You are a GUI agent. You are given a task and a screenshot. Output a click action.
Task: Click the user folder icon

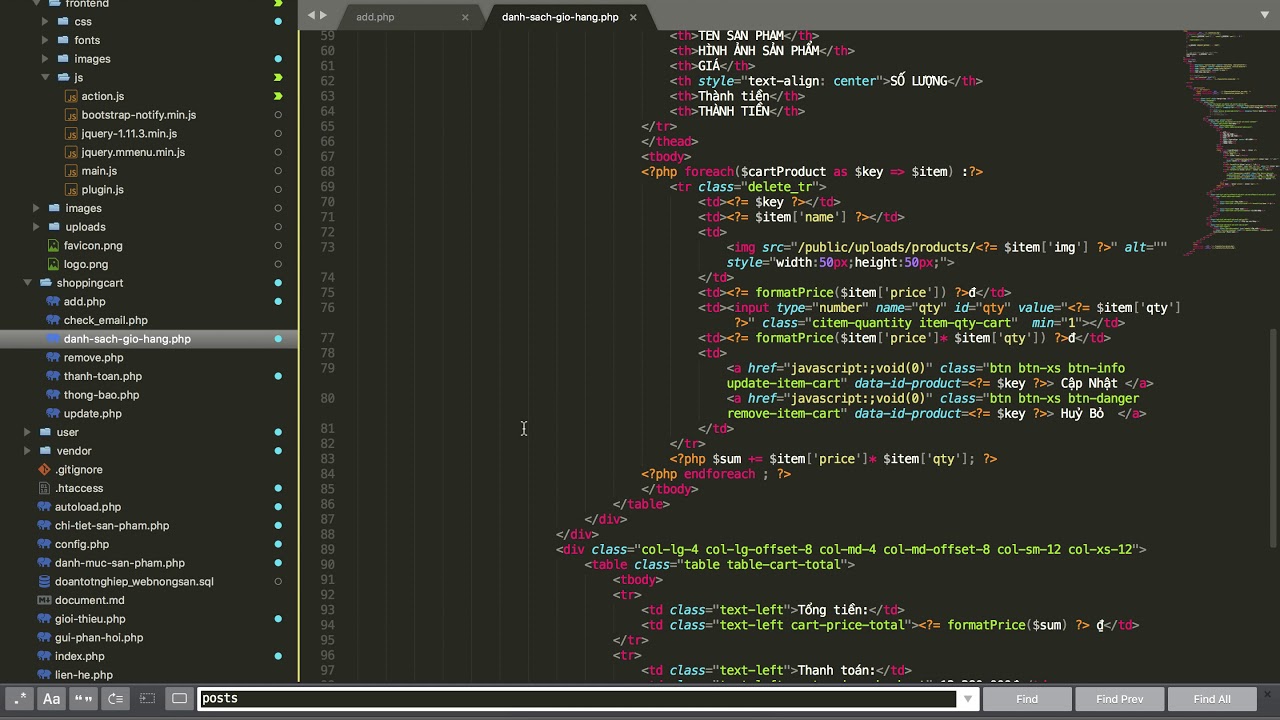pos(45,432)
